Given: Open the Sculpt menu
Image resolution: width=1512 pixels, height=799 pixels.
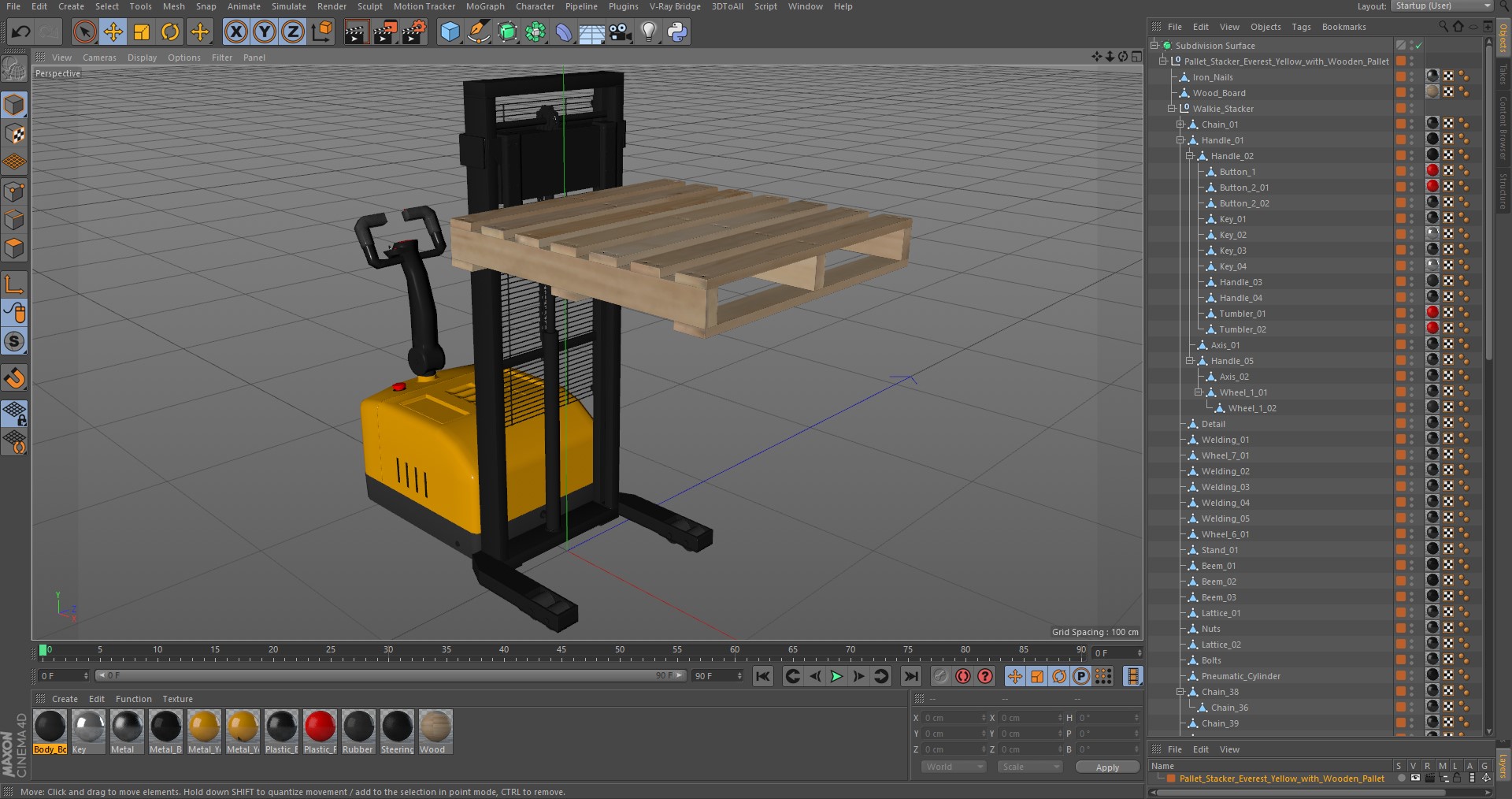Looking at the screenshot, I should pyautogui.click(x=369, y=6).
